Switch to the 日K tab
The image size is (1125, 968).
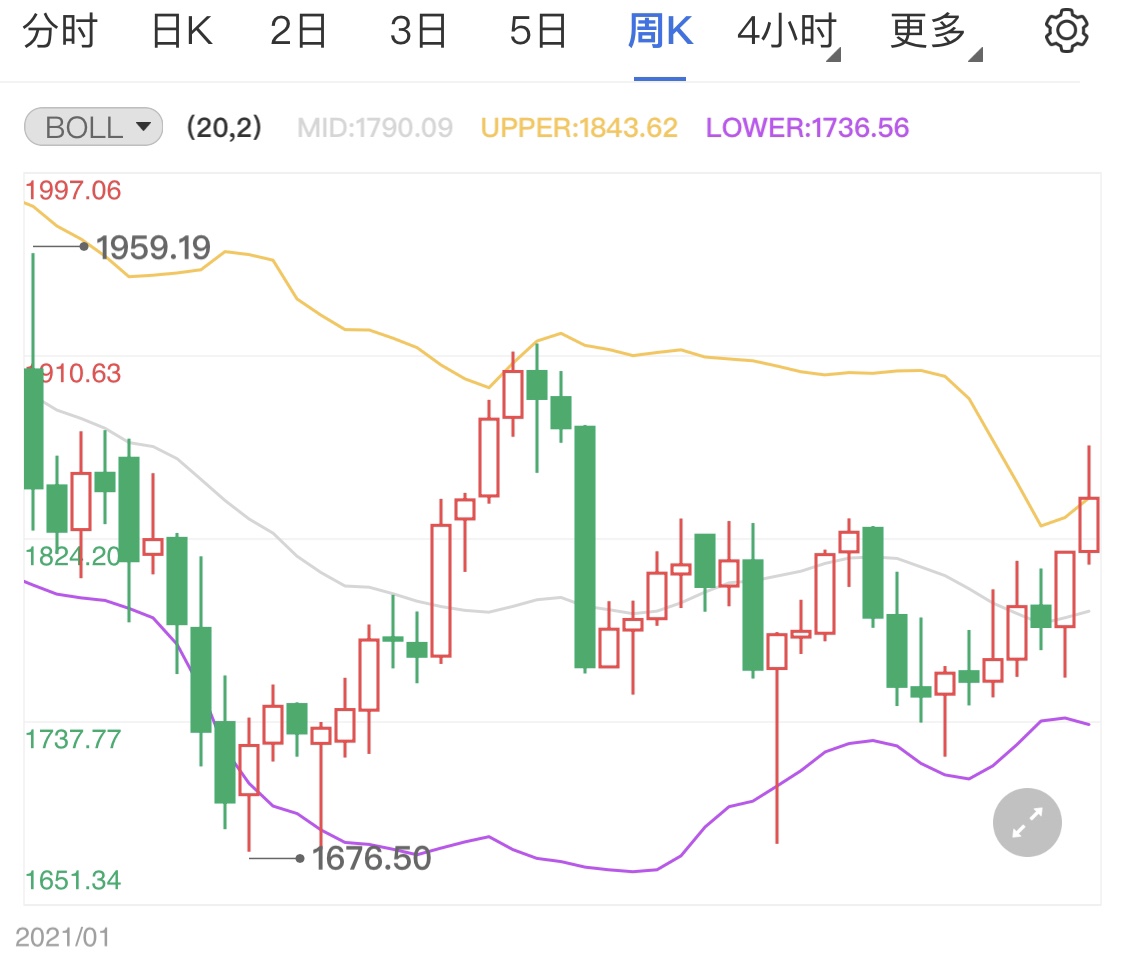tap(182, 32)
